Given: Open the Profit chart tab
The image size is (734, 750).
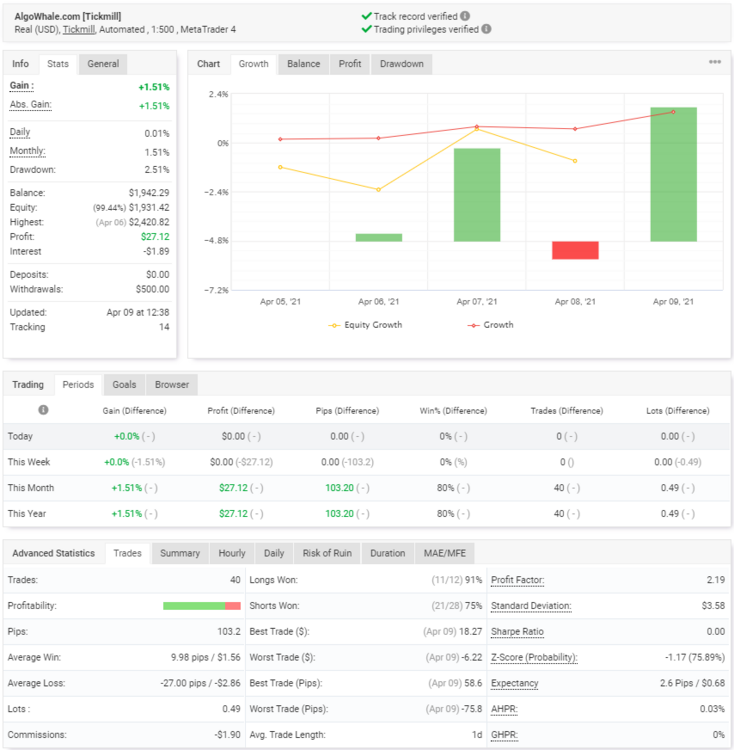Looking at the screenshot, I should click(x=350, y=64).
